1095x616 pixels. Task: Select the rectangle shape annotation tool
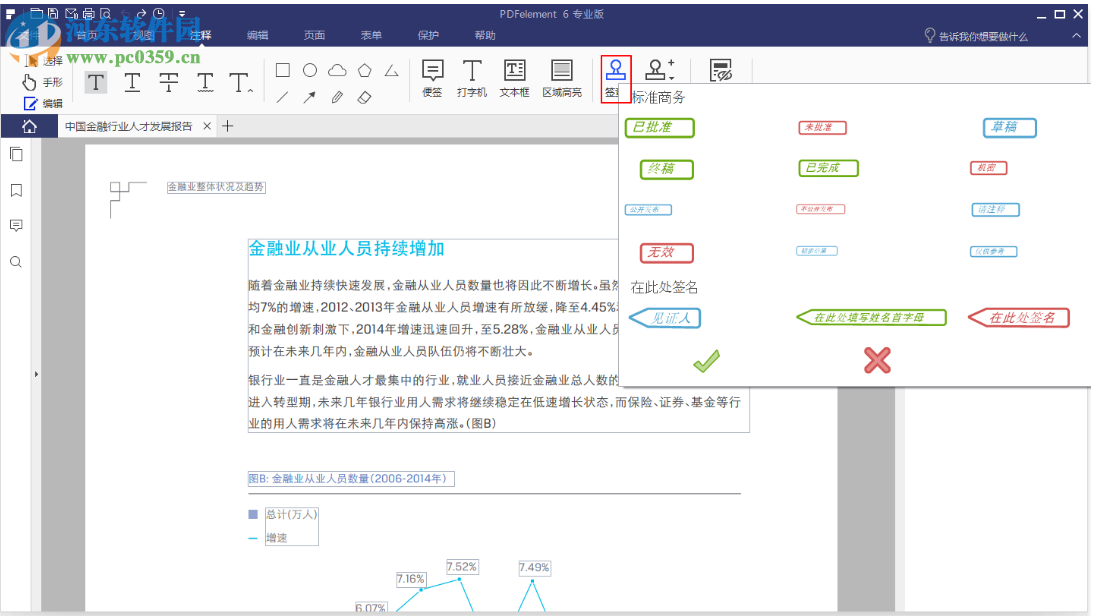pos(281,70)
